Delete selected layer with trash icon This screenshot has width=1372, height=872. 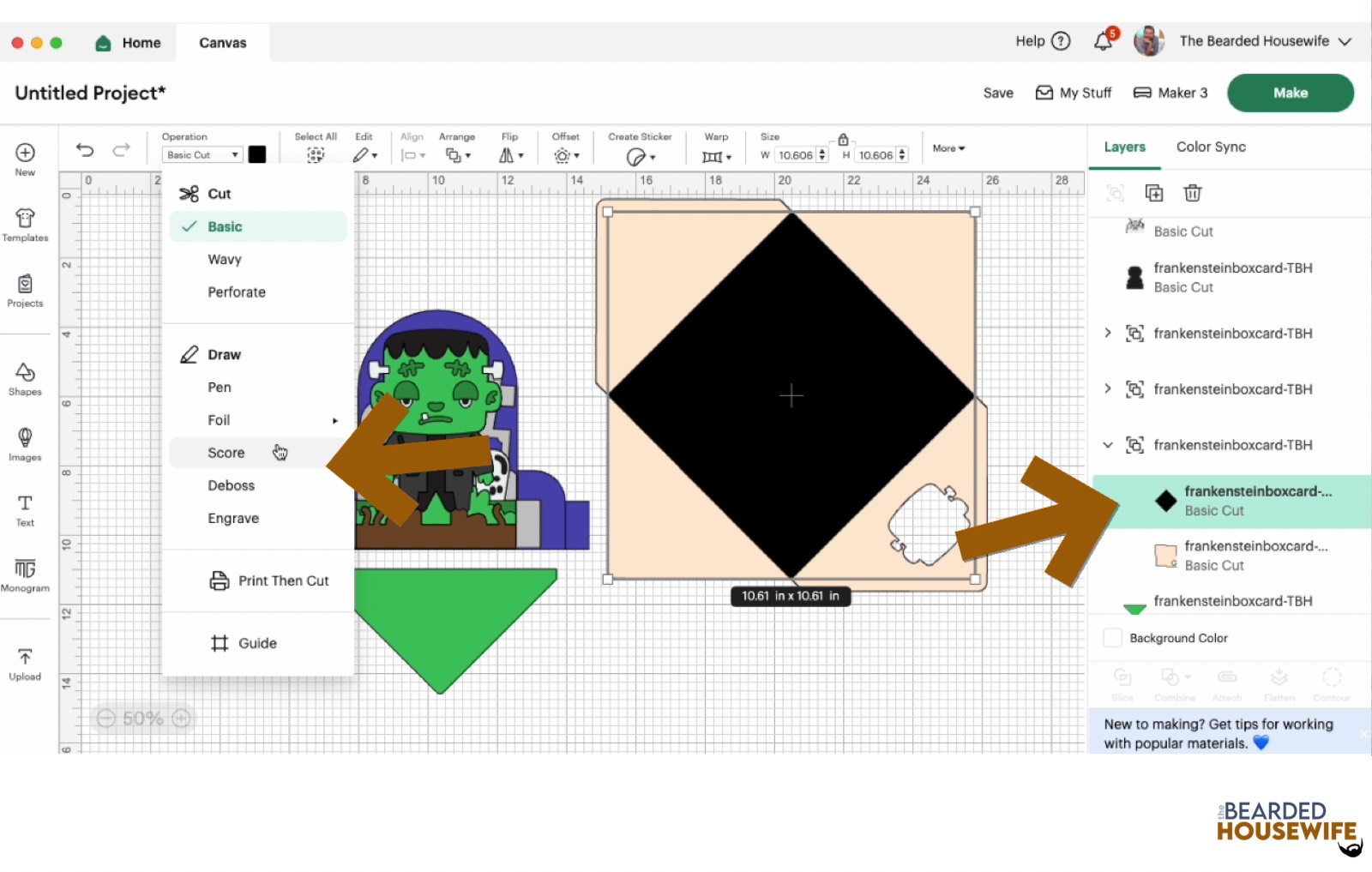1192,193
